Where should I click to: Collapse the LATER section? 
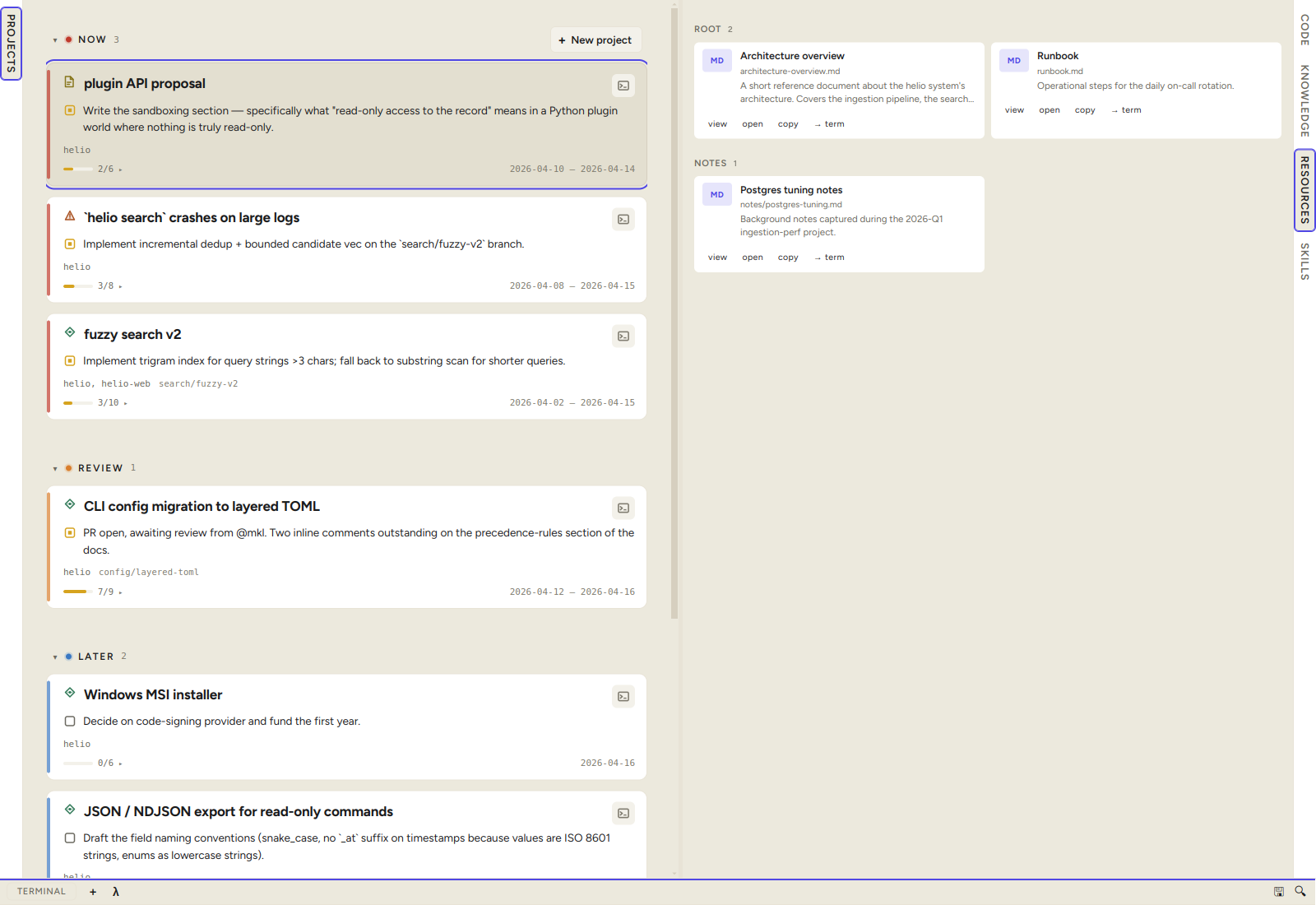click(x=55, y=657)
